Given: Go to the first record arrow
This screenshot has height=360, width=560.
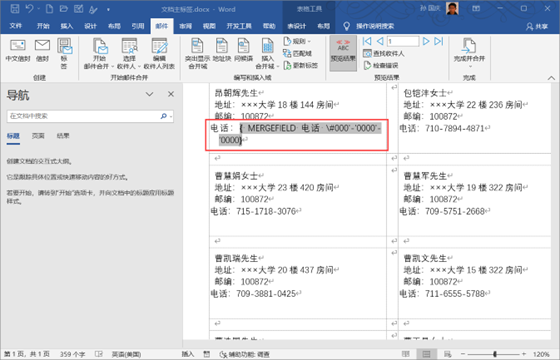Looking at the screenshot, I should (x=367, y=41).
